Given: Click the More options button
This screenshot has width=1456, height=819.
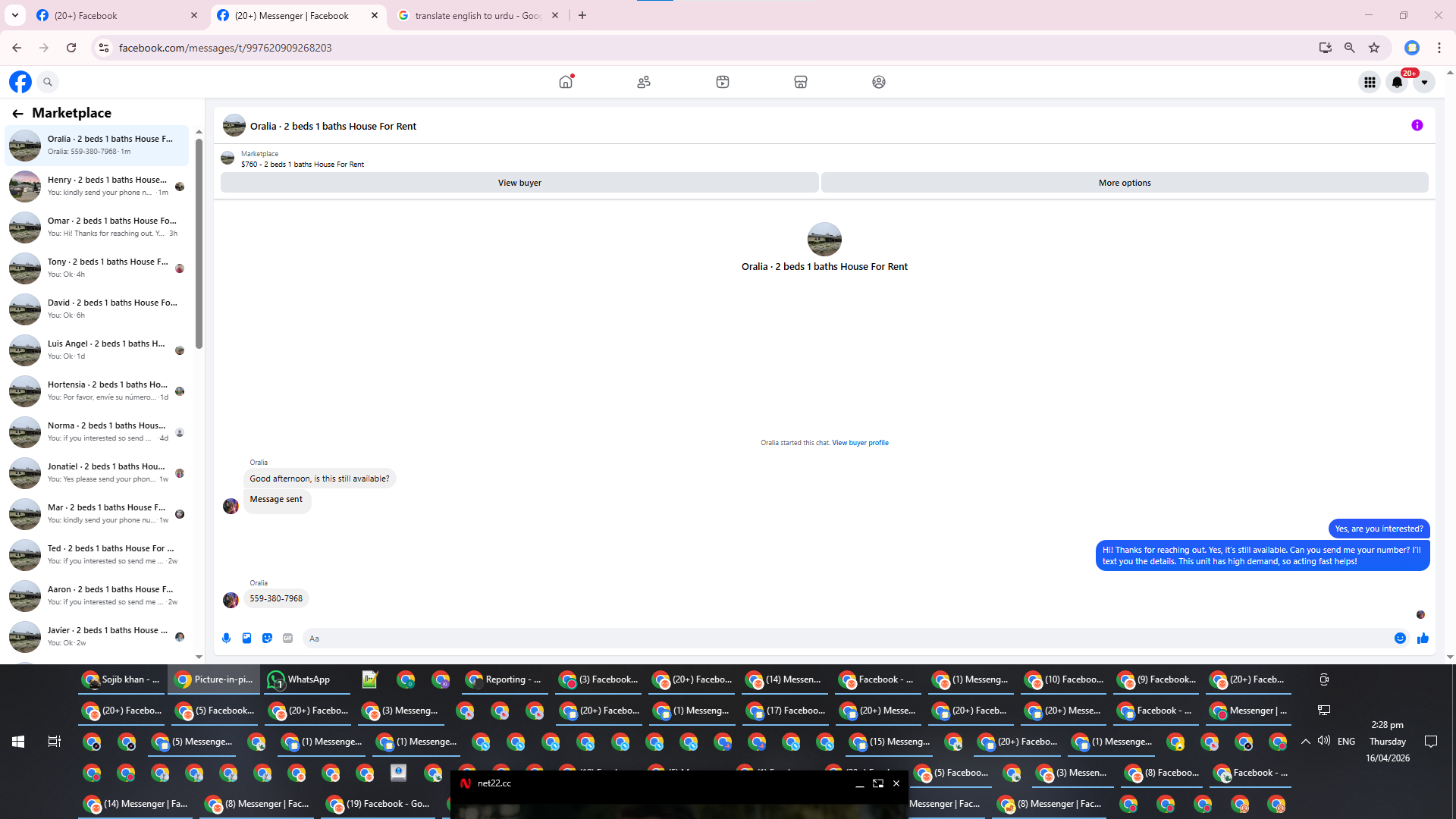Looking at the screenshot, I should [x=1125, y=183].
